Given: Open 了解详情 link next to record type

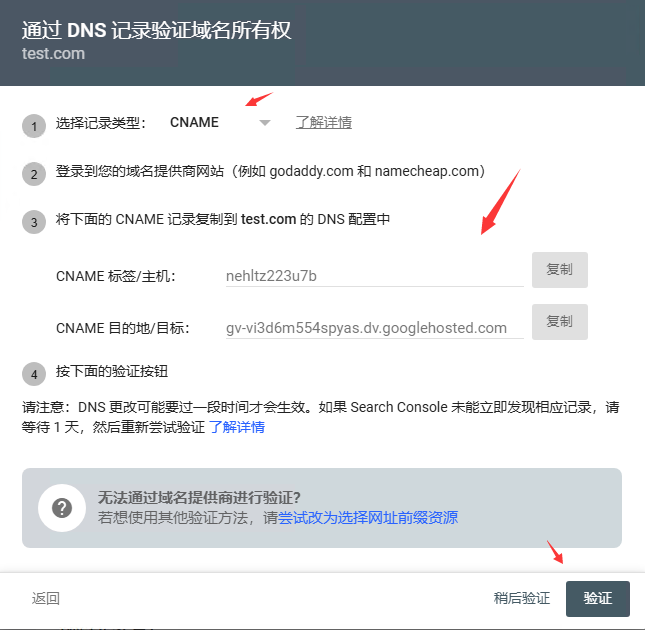Looking at the screenshot, I should point(324,122).
